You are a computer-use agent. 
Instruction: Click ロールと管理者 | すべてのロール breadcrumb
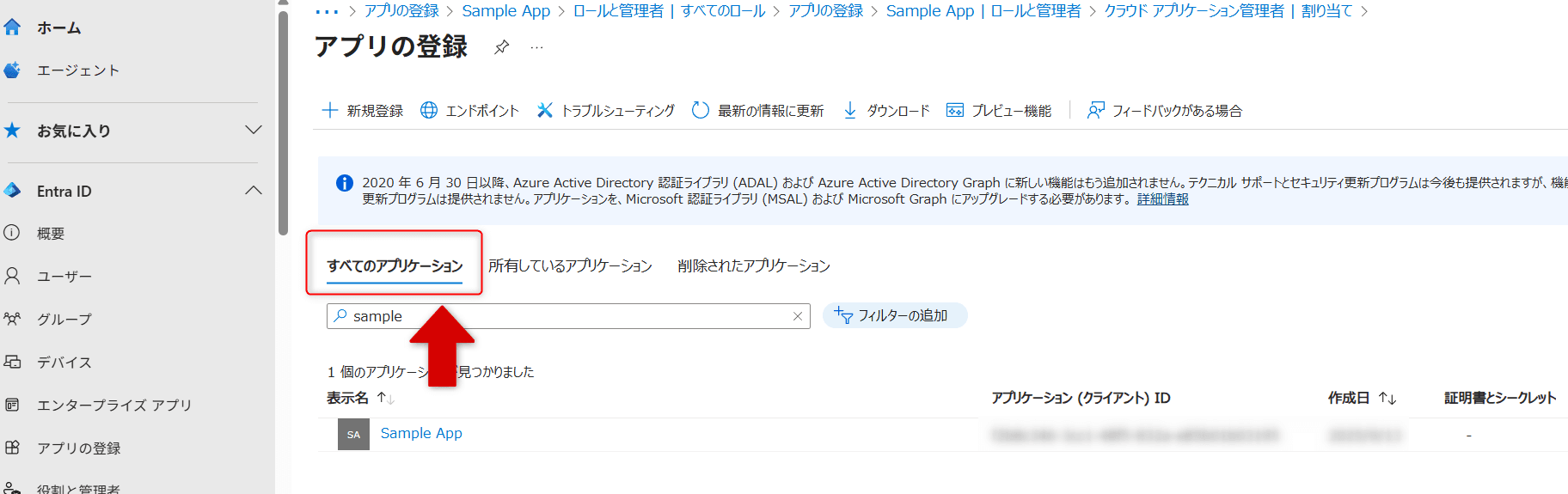pyautogui.click(x=669, y=10)
